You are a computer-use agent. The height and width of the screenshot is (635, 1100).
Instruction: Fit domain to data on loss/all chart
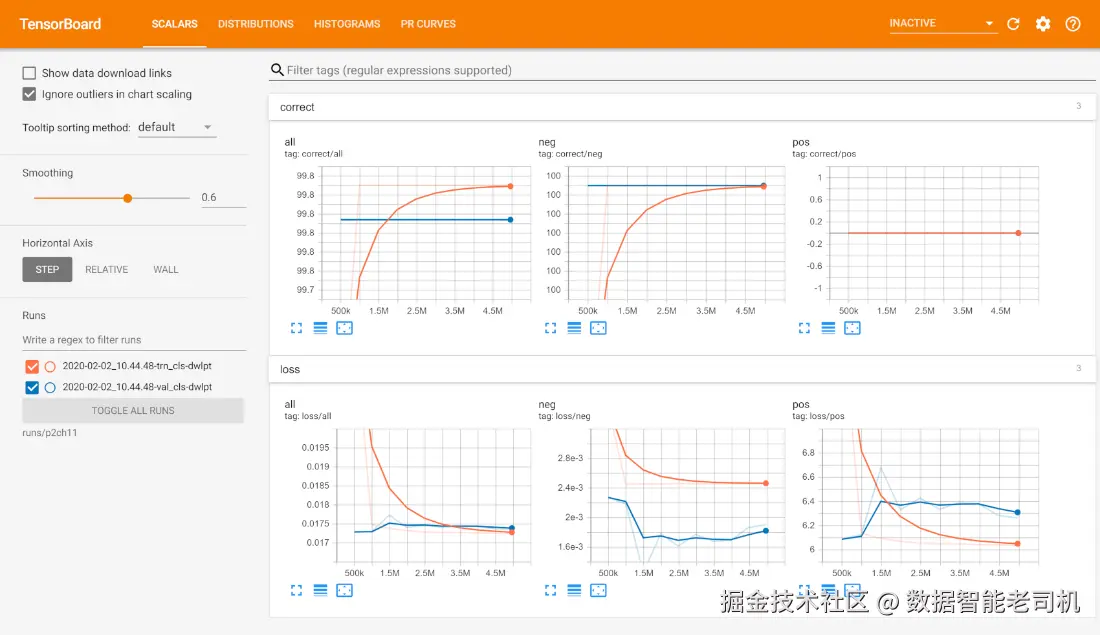344,590
